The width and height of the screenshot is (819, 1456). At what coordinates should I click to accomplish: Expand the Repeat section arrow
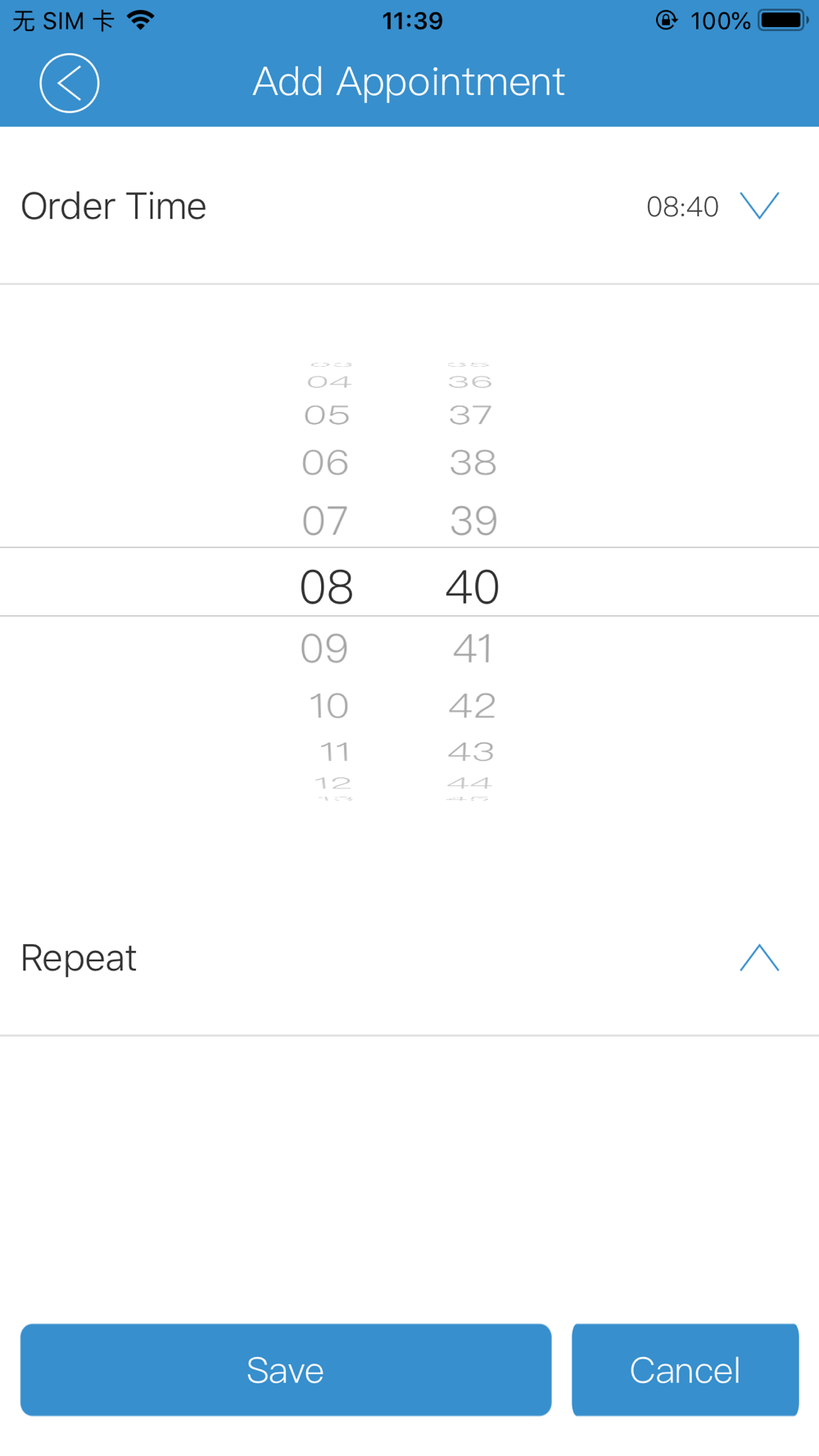point(759,957)
